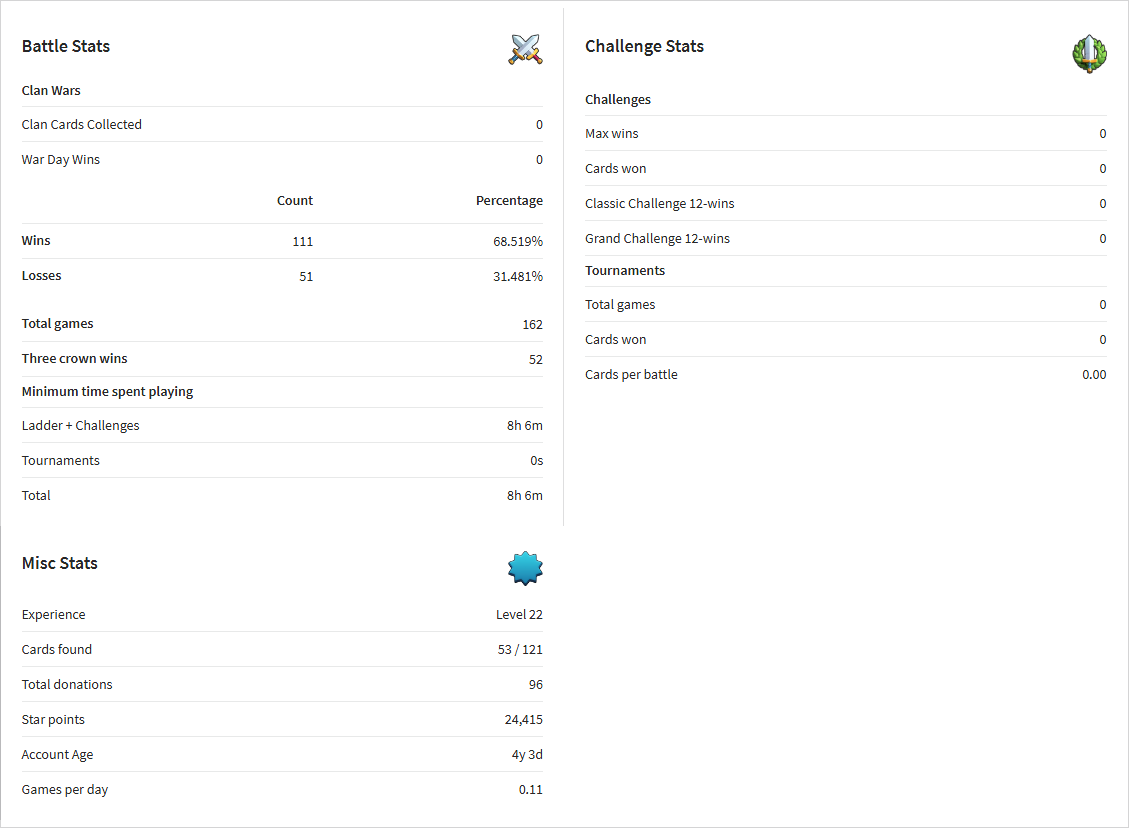Click the Grand Challenge 12-wins label
Viewport: 1129px width, 828px height.
[657, 238]
